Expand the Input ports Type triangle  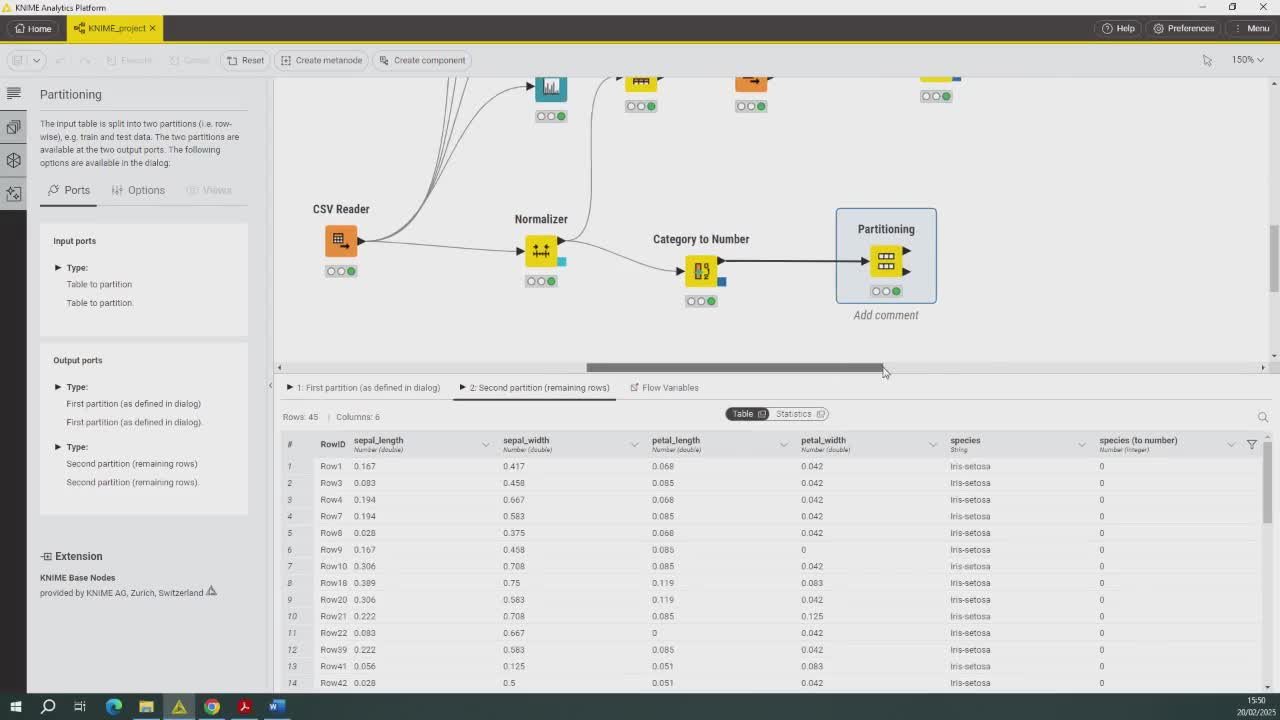(58, 268)
